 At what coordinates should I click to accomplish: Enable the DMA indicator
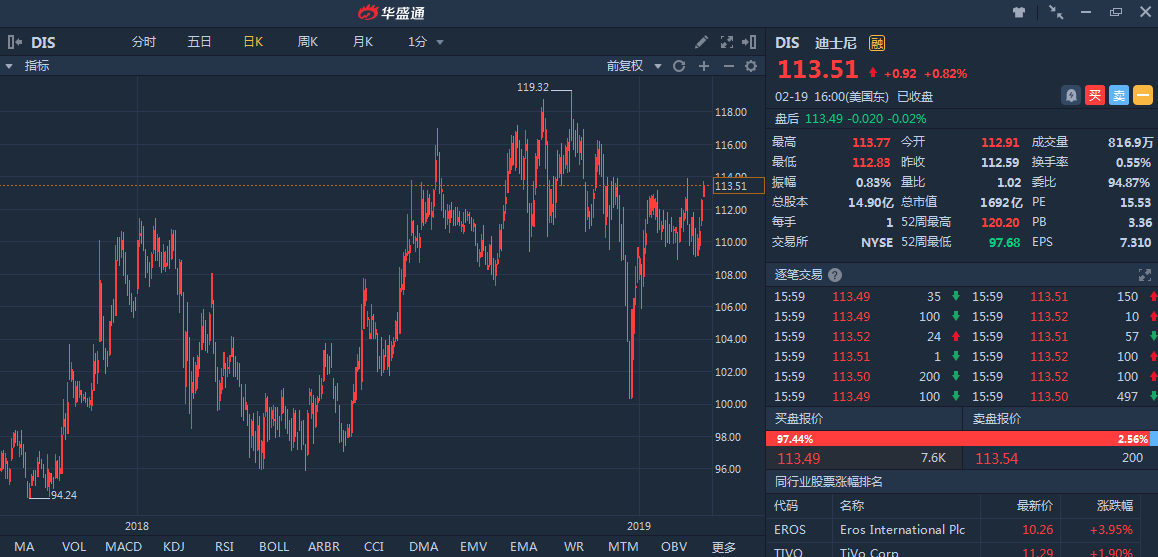point(423,547)
